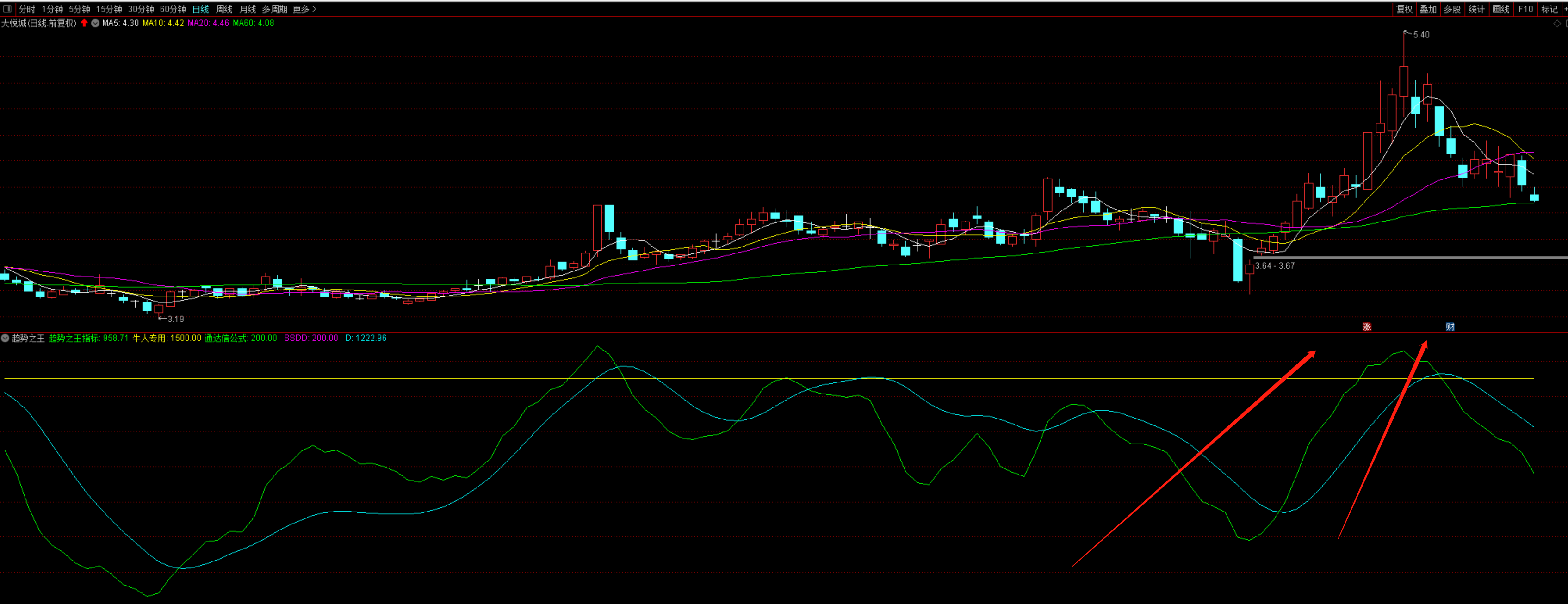
Task: Click the red 涨 event marker
Action: click(x=1367, y=327)
